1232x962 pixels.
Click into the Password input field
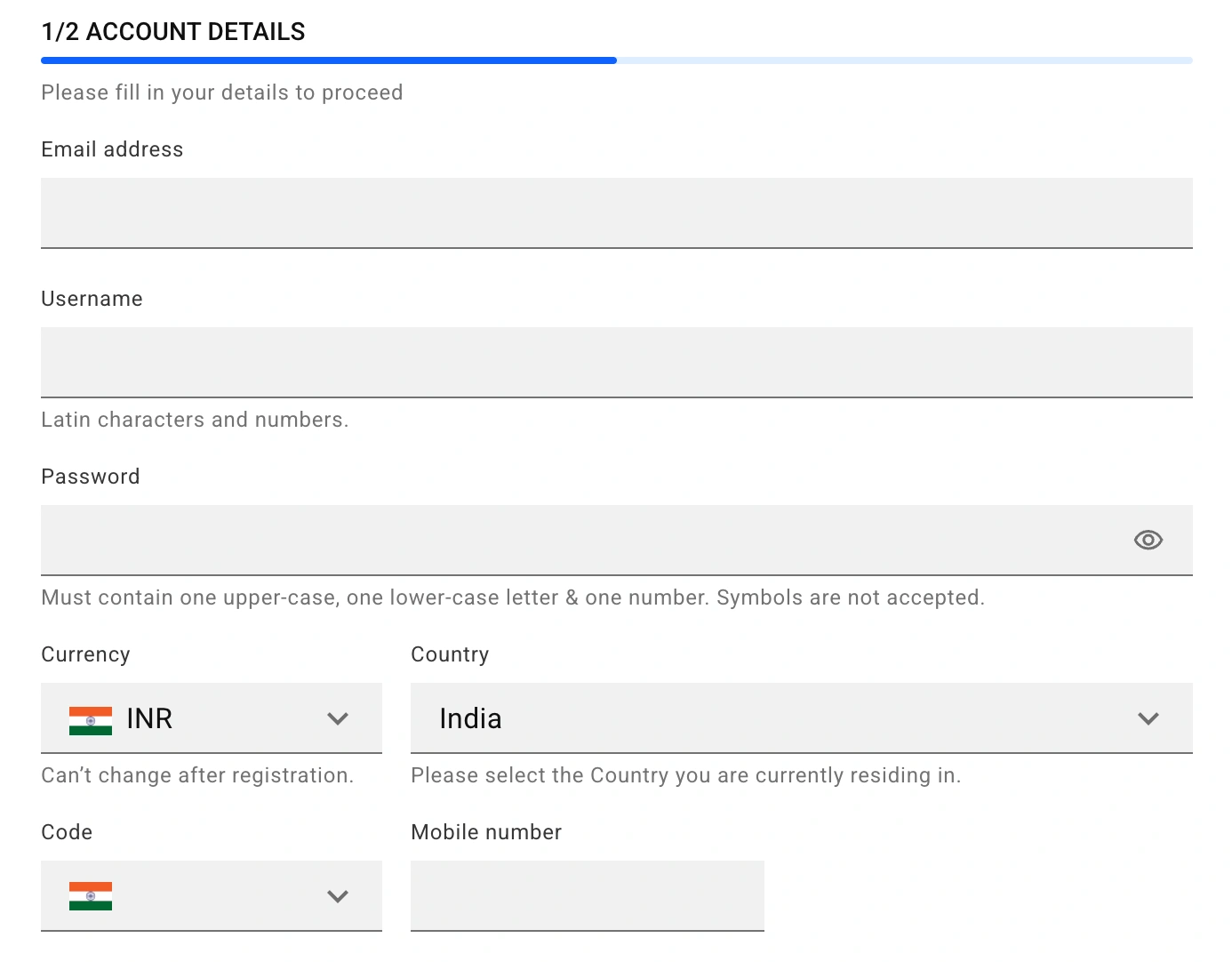click(x=578, y=540)
